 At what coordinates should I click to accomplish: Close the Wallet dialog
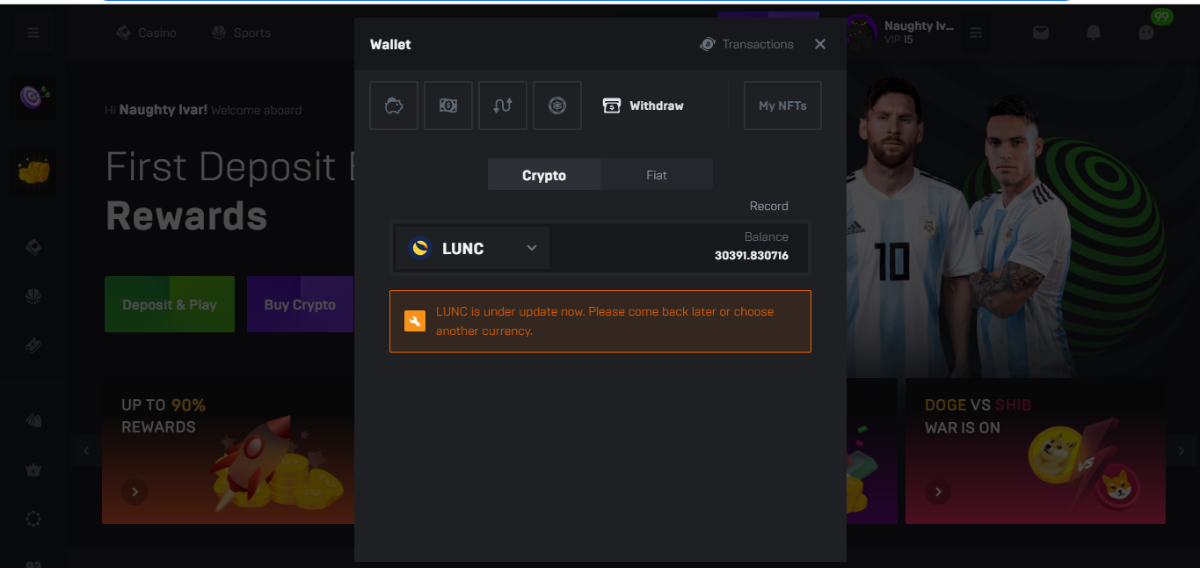(820, 44)
